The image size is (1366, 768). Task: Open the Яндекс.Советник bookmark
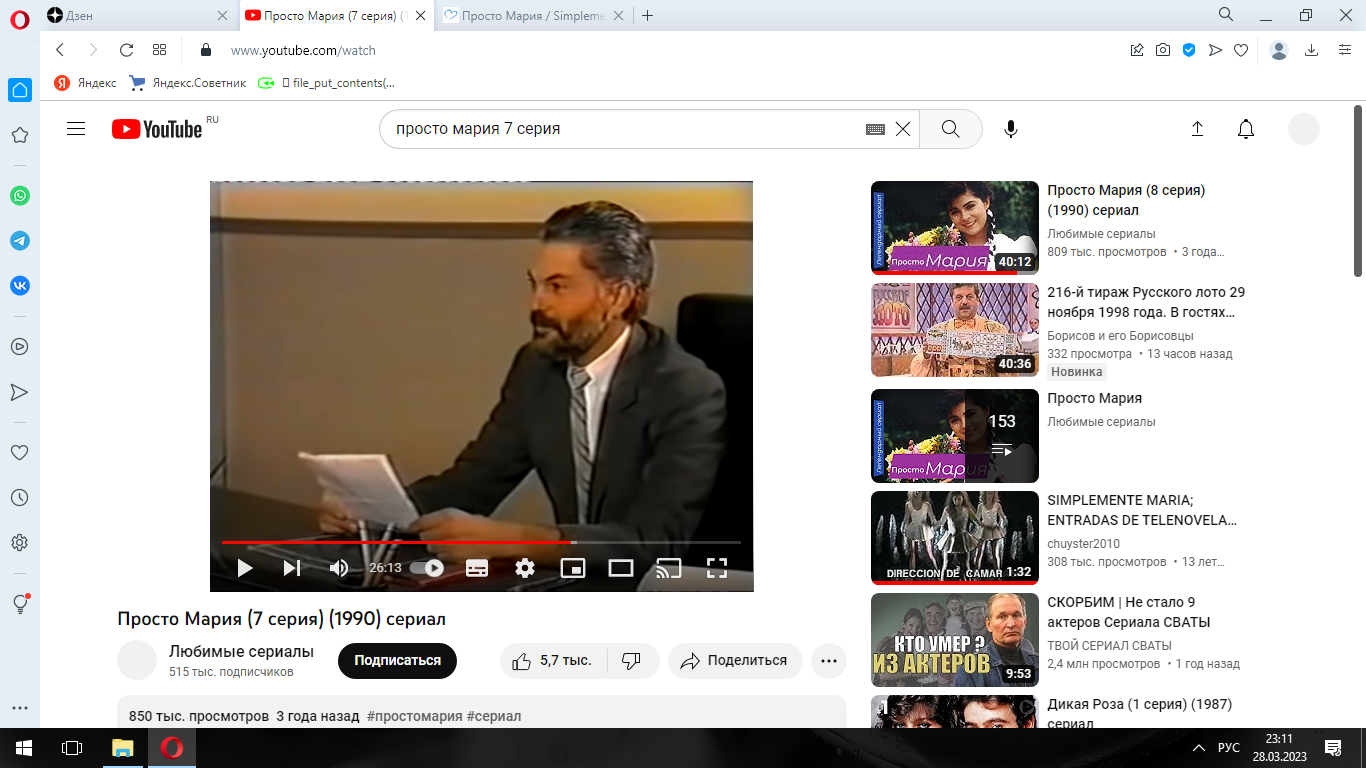pos(188,83)
